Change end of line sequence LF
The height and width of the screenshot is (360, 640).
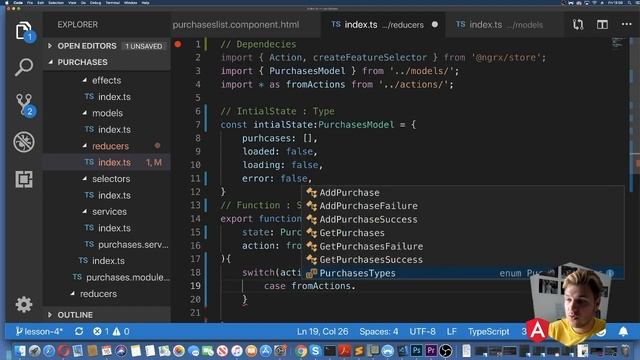tap(451, 331)
